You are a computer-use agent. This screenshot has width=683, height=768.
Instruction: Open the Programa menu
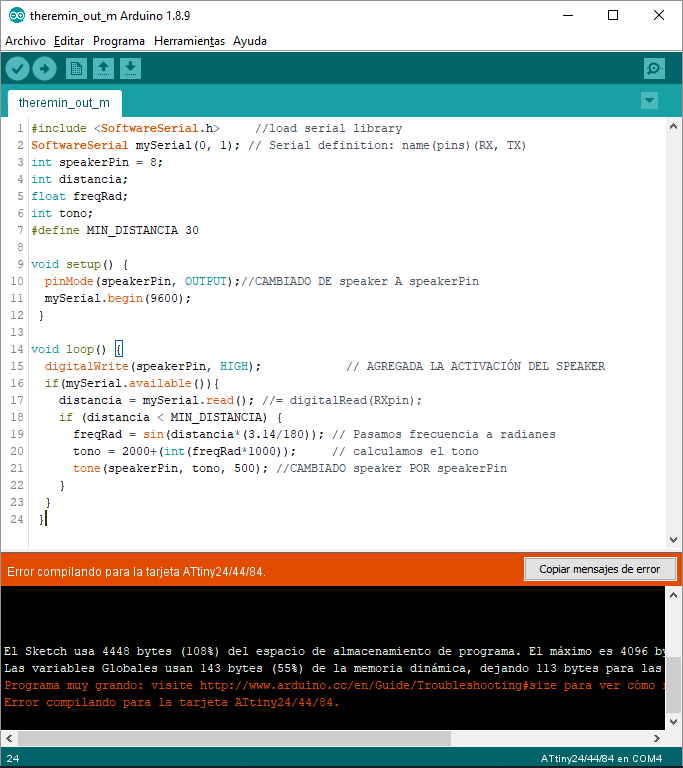click(x=119, y=41)
